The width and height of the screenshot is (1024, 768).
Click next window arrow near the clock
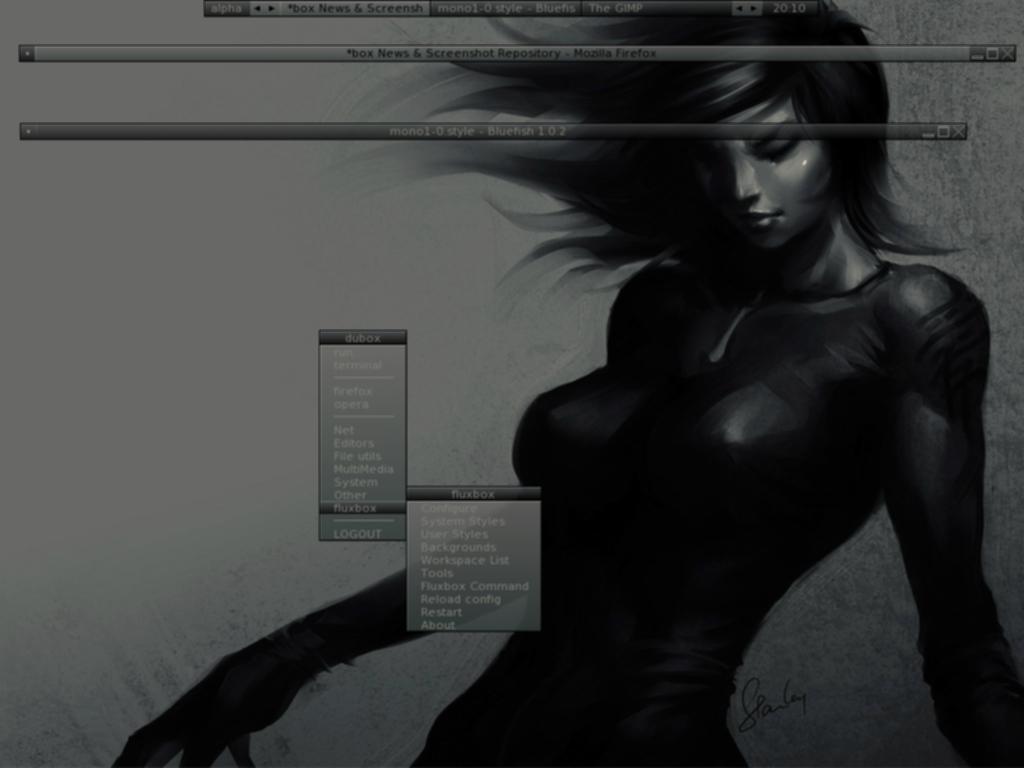pyautogui.click(x=754, y=8)
